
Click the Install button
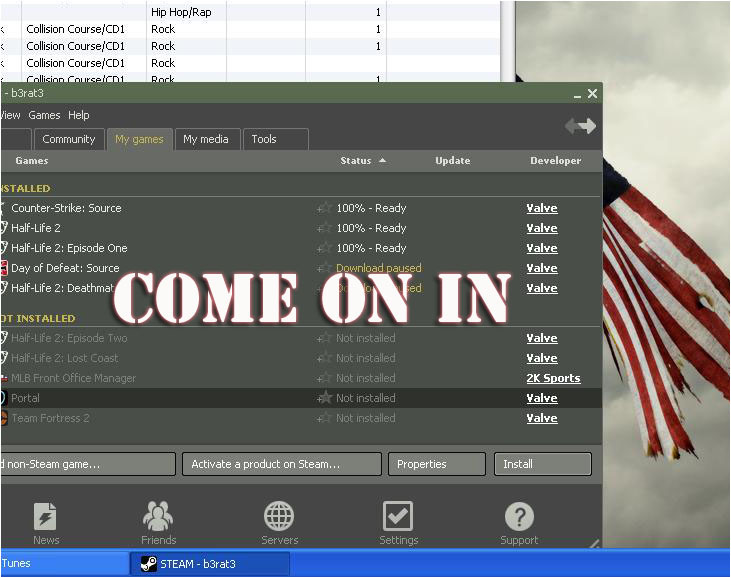pos(543,464)
